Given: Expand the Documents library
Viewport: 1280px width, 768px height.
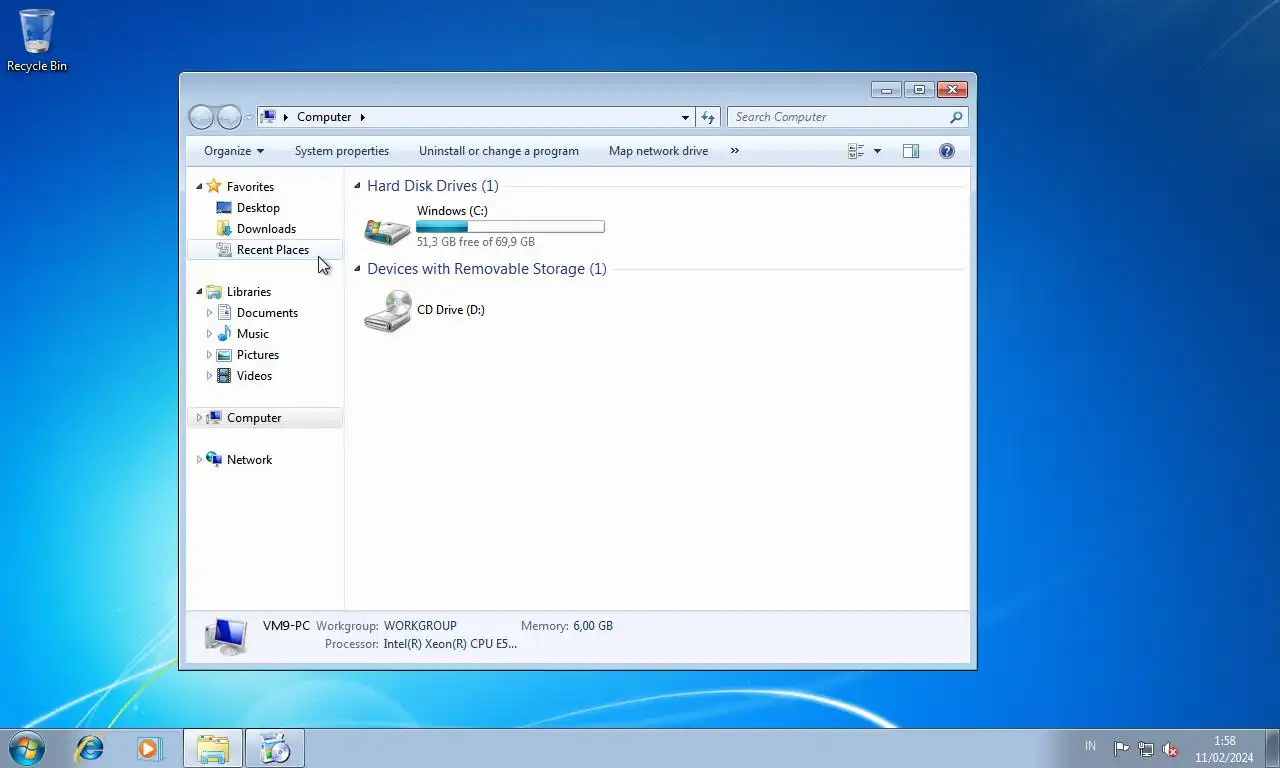Looking at the screenshot, I should pos(209,313).
